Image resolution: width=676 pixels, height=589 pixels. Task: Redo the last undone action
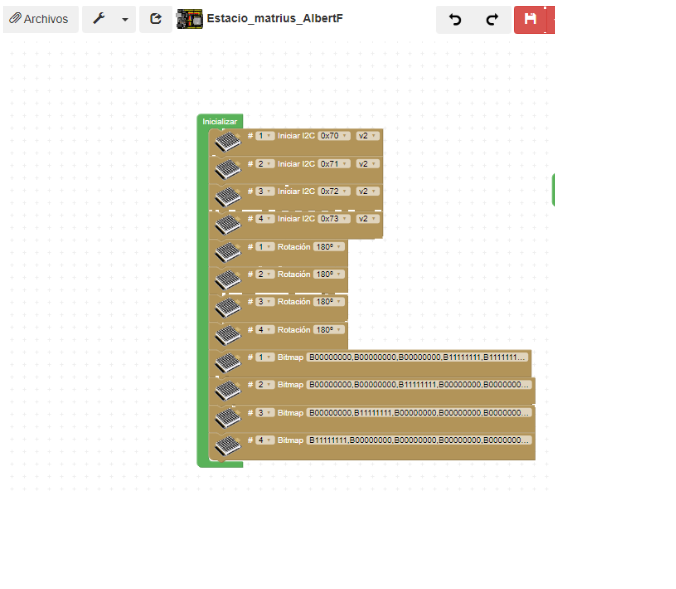(x=491, y=19)
